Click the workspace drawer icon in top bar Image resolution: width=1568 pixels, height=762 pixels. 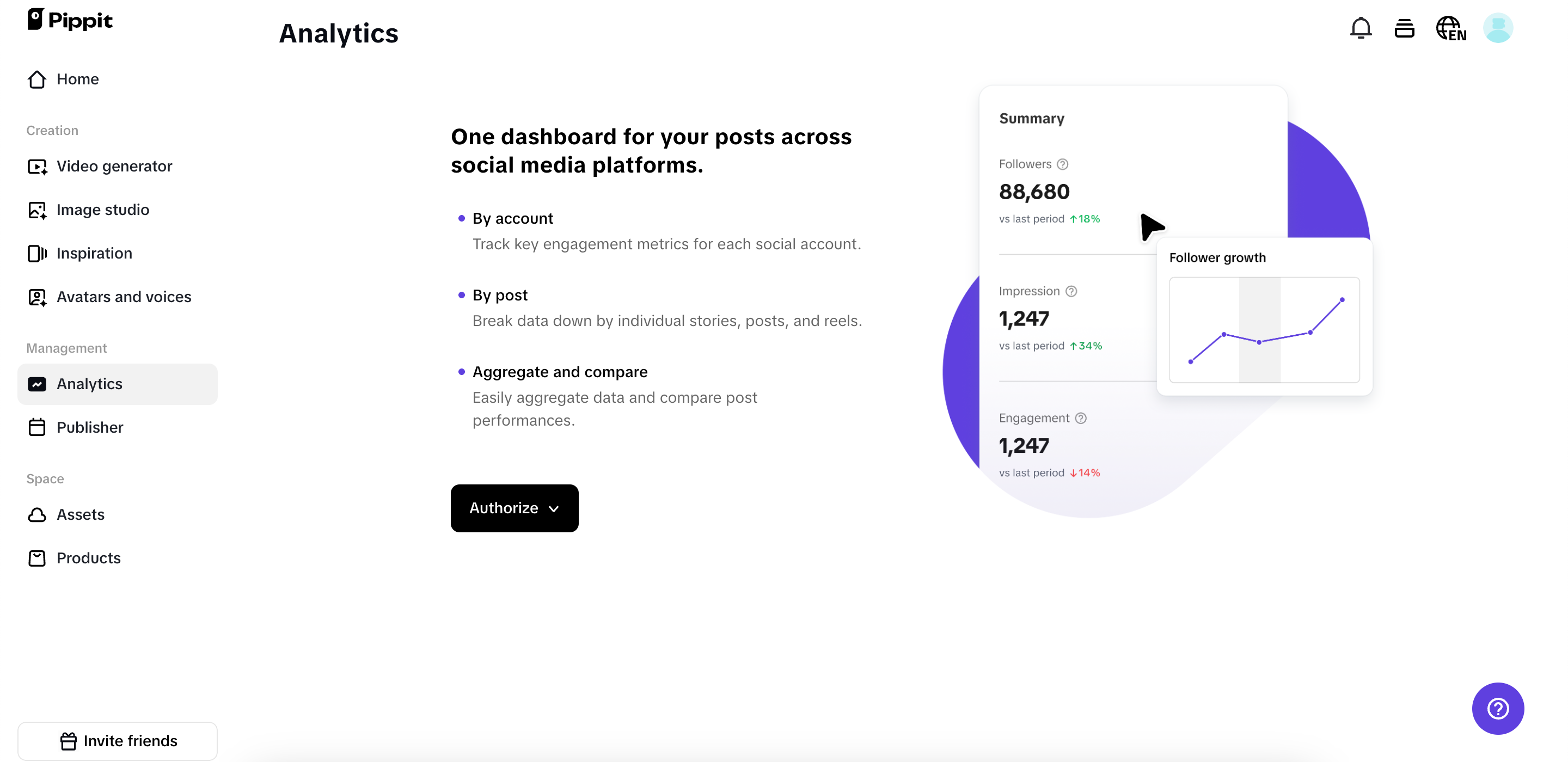pos(1405,28)
